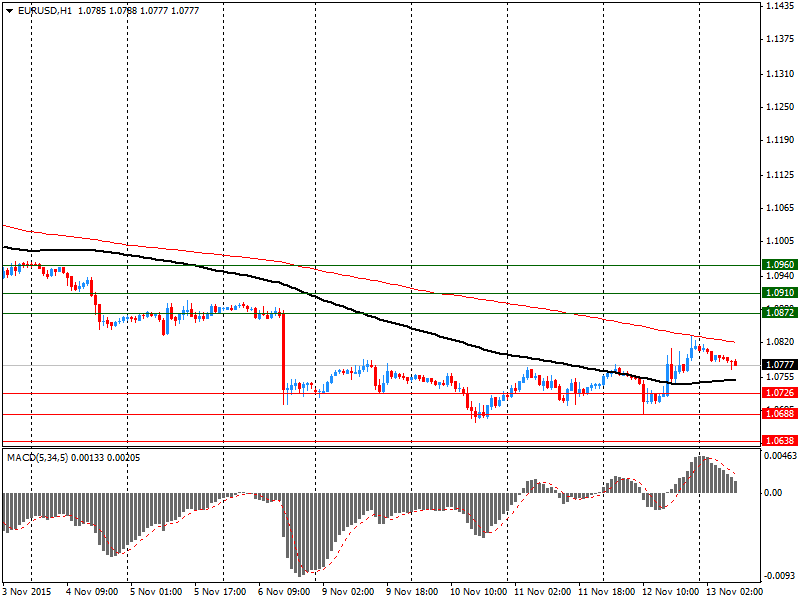800x600 pixels.
Task: Click the 10 Nov 10:00 time label
Action: (479, 591)
